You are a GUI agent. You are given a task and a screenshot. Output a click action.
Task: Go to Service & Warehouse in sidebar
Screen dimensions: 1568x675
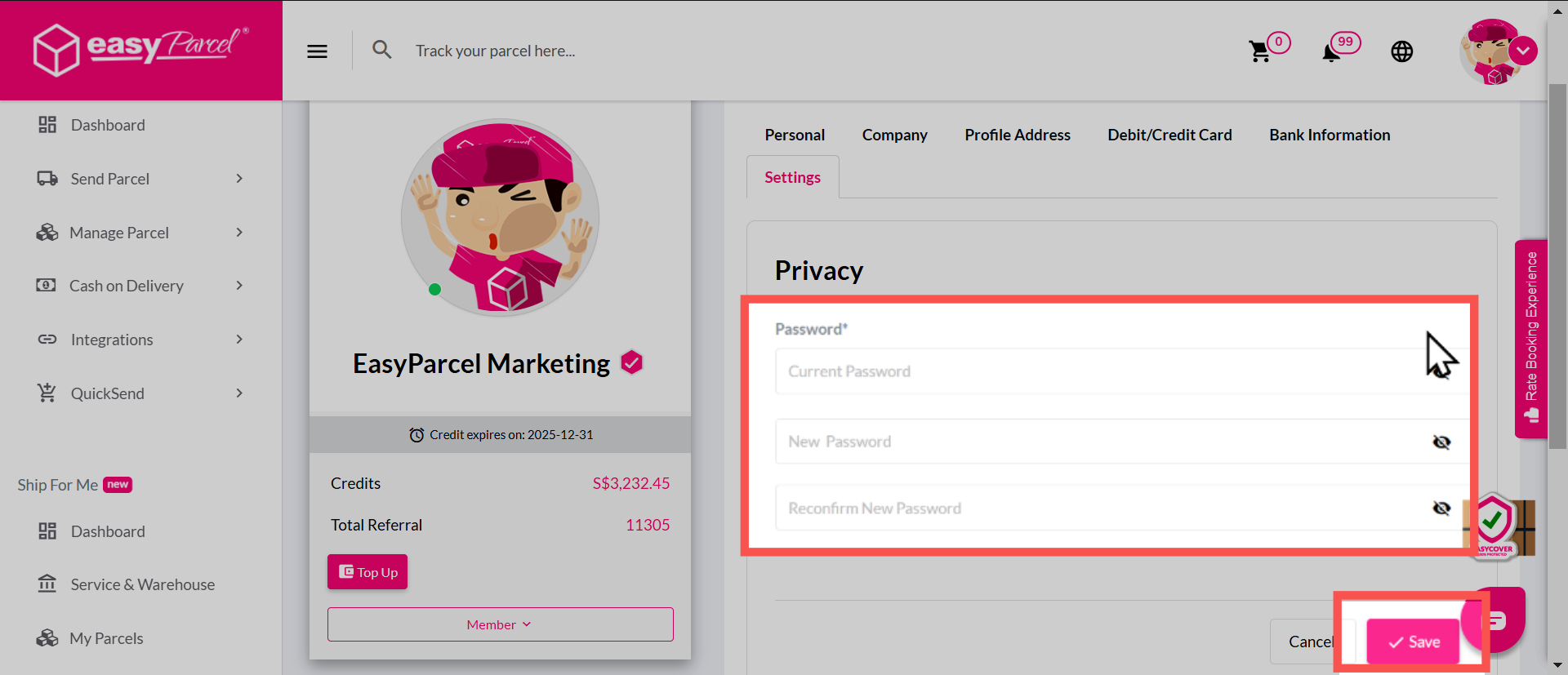point(142,584)
